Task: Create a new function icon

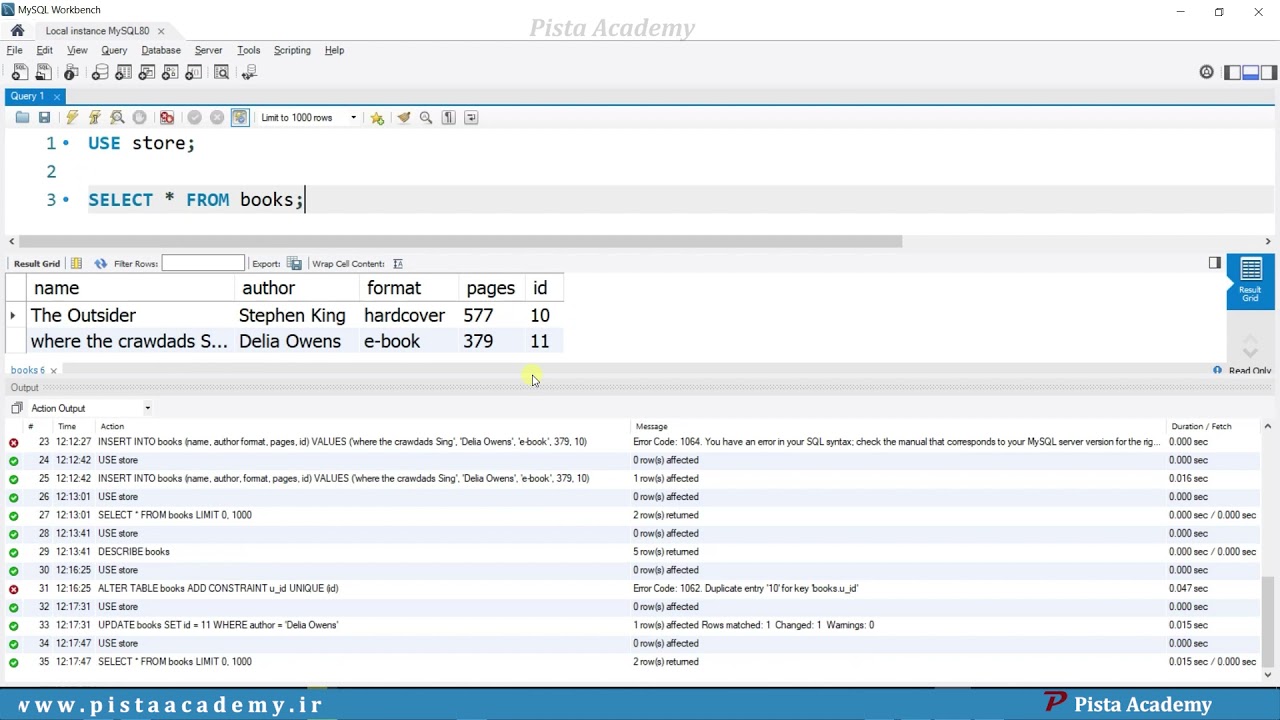Action: click(x=193, y=72)
